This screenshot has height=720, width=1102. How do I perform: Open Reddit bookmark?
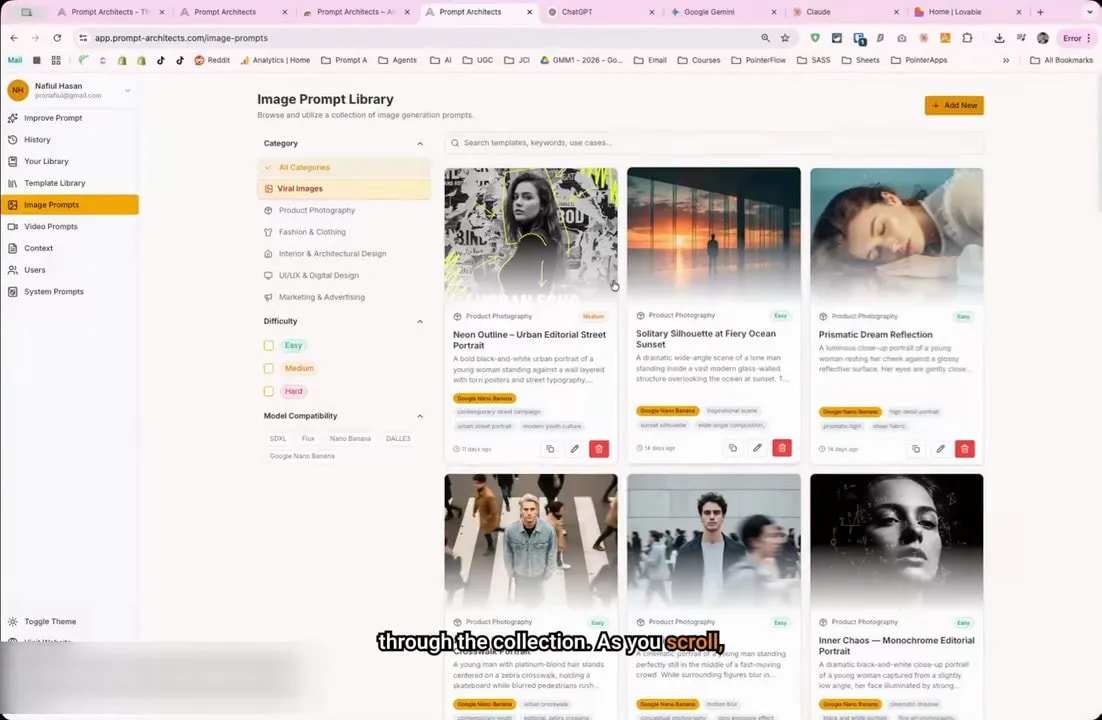pos(212,60)
